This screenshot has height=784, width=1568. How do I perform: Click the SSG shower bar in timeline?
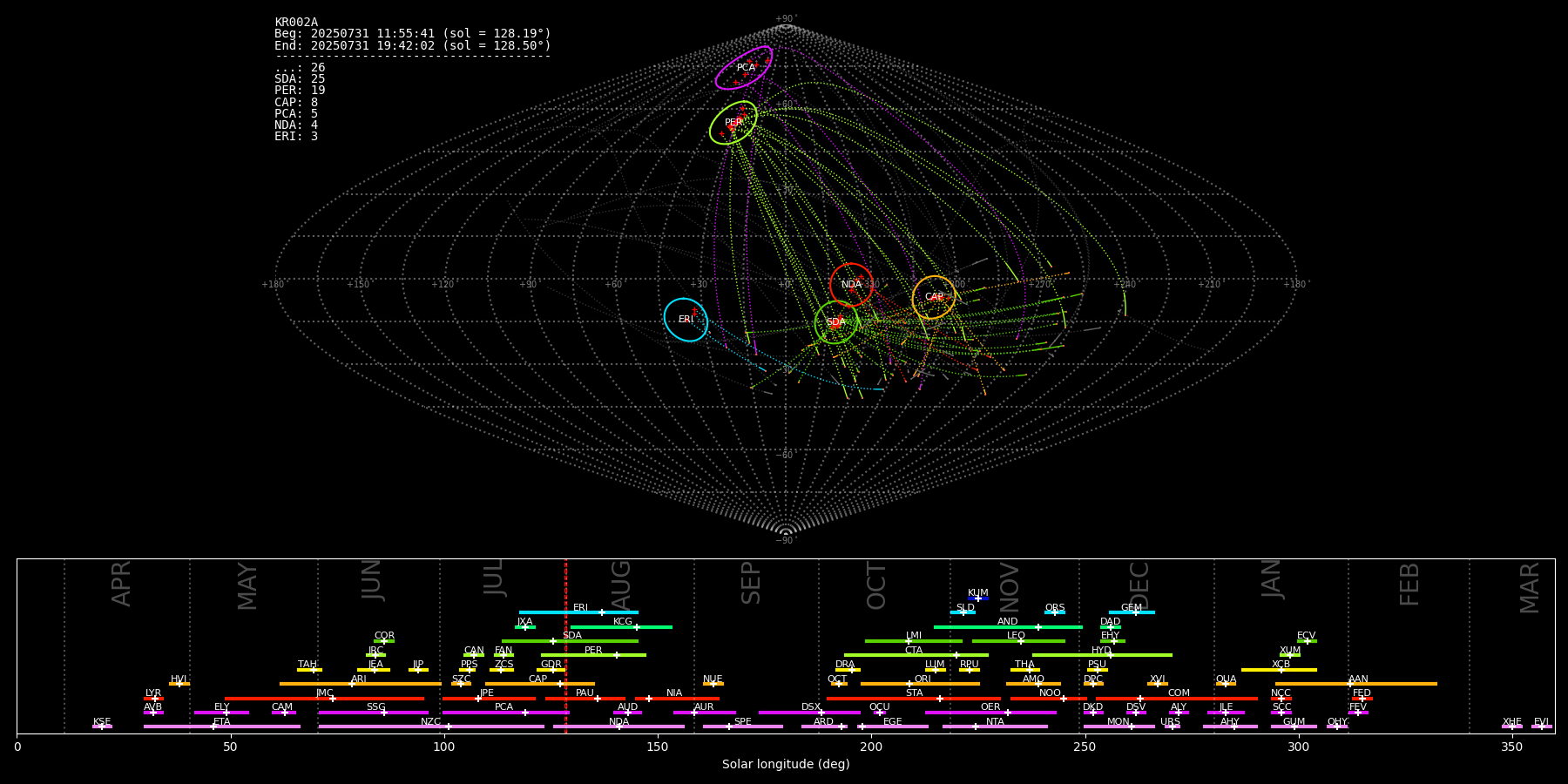(x=373, y=713)
